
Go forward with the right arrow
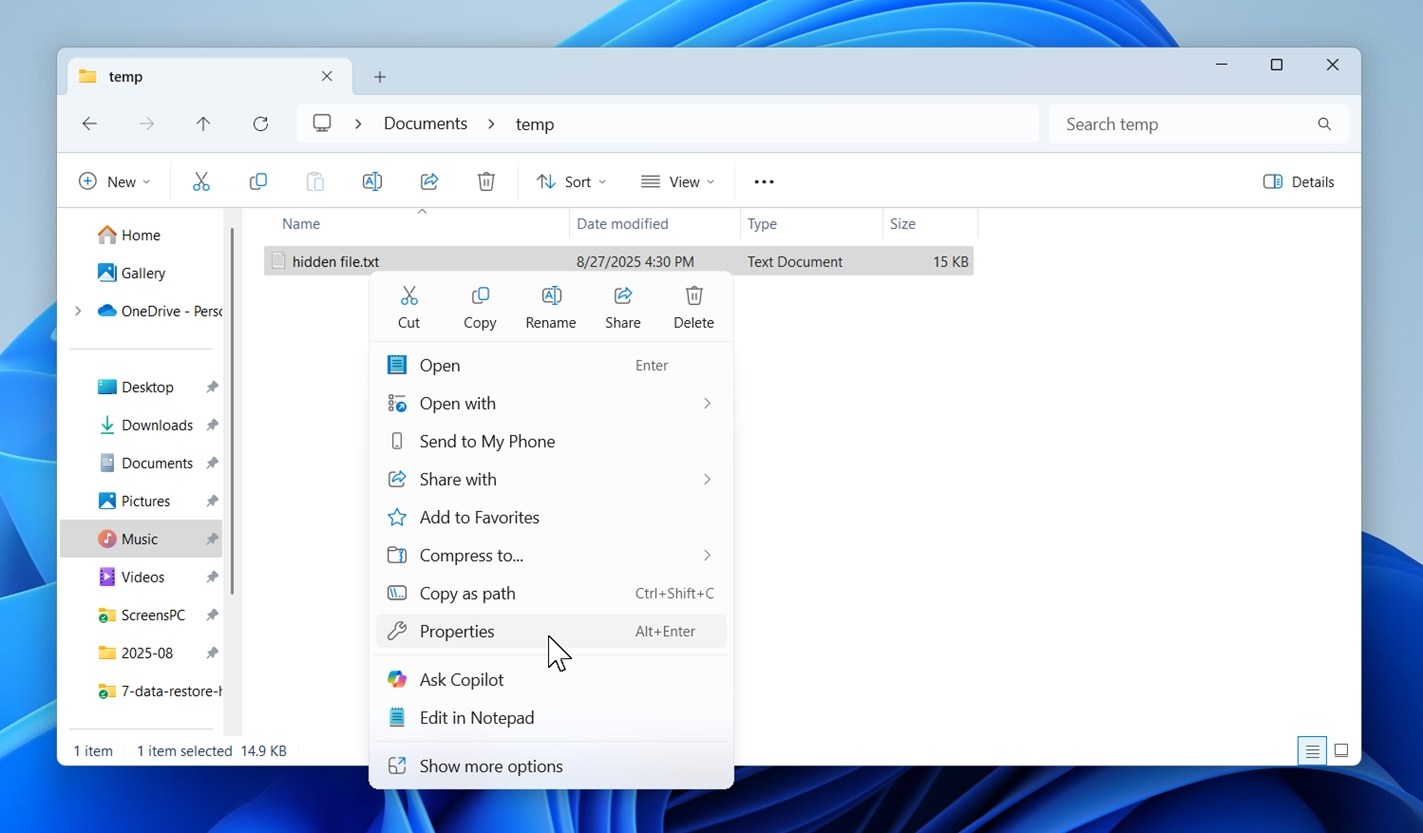(x=147, y=124)
